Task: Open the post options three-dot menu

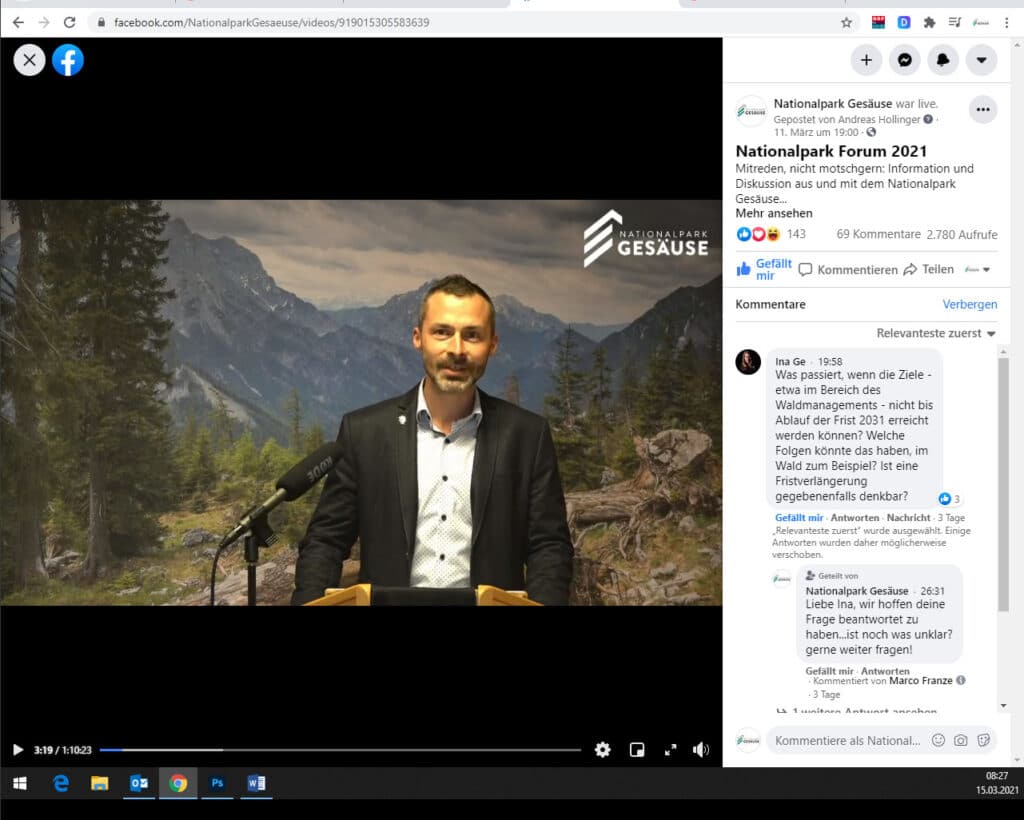Action: coord(983,110)
